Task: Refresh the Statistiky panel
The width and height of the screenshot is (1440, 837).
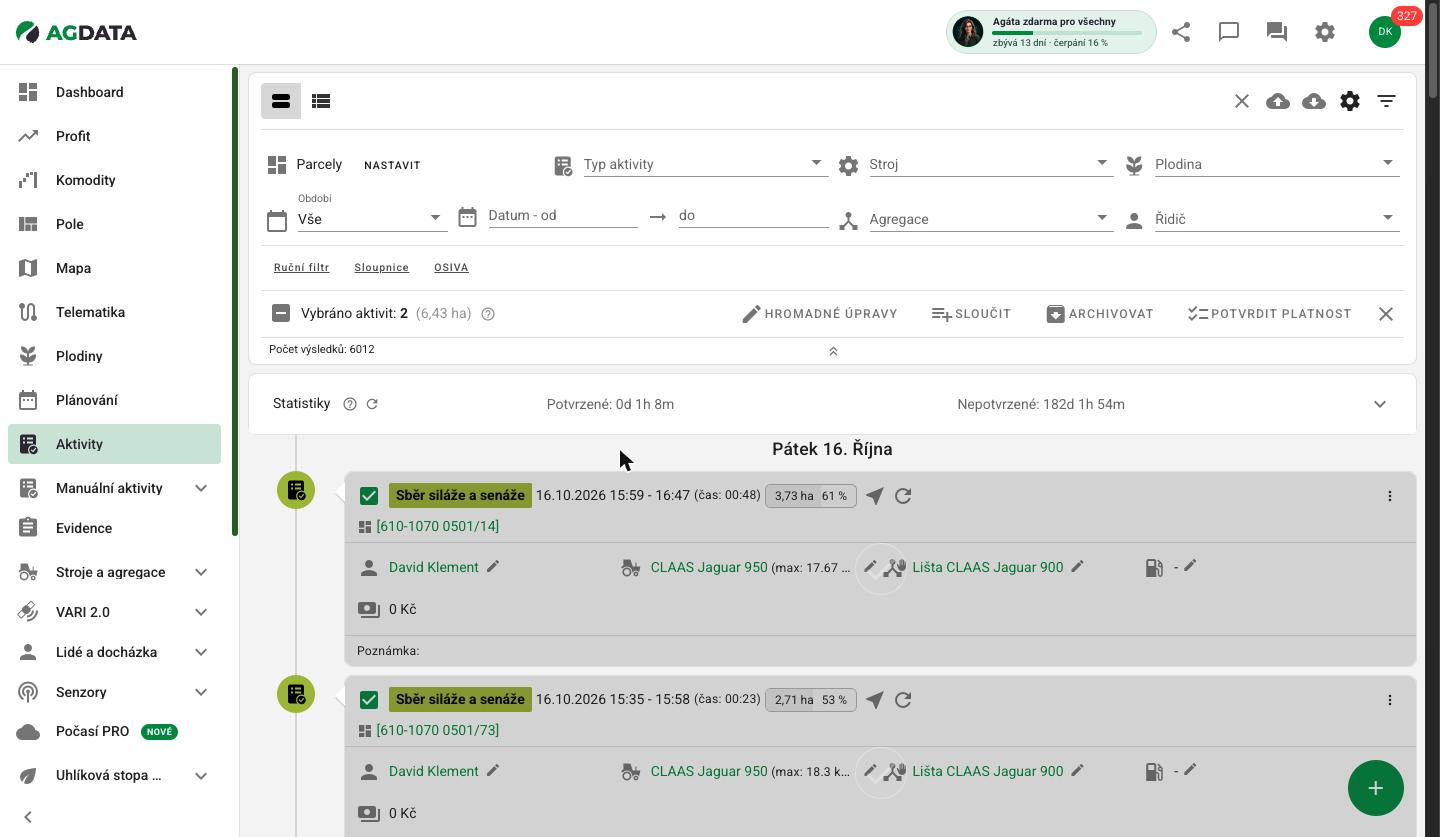Action: [372, 404]
